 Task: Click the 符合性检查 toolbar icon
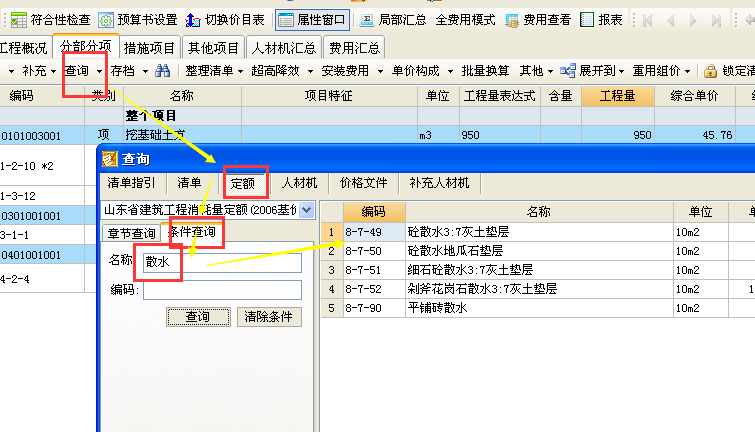point(18,20)
